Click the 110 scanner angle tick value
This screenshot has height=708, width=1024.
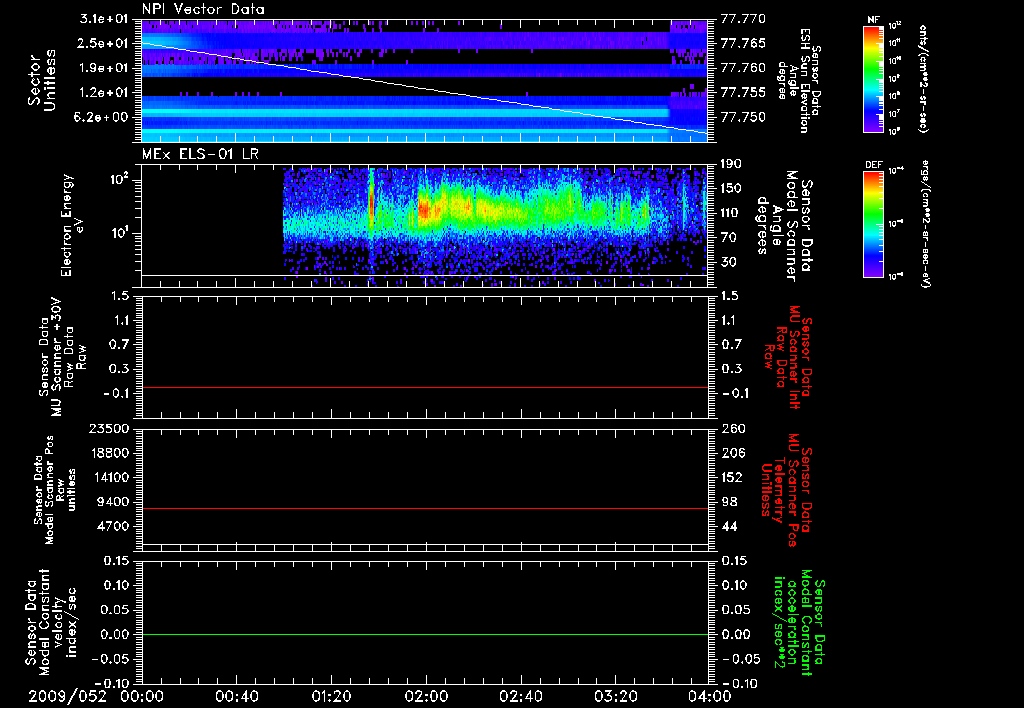[x=731, y=213]
